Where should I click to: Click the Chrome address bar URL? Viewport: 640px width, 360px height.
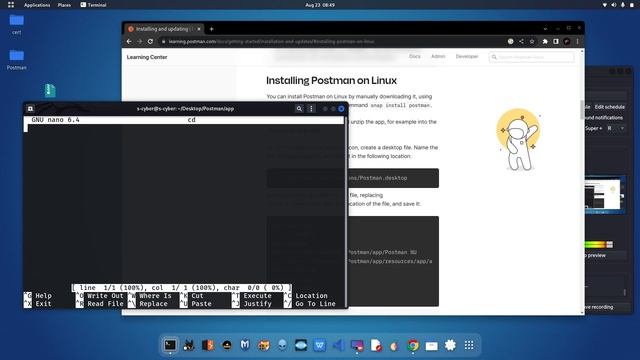pyautogui.click(x=271, y=41)
